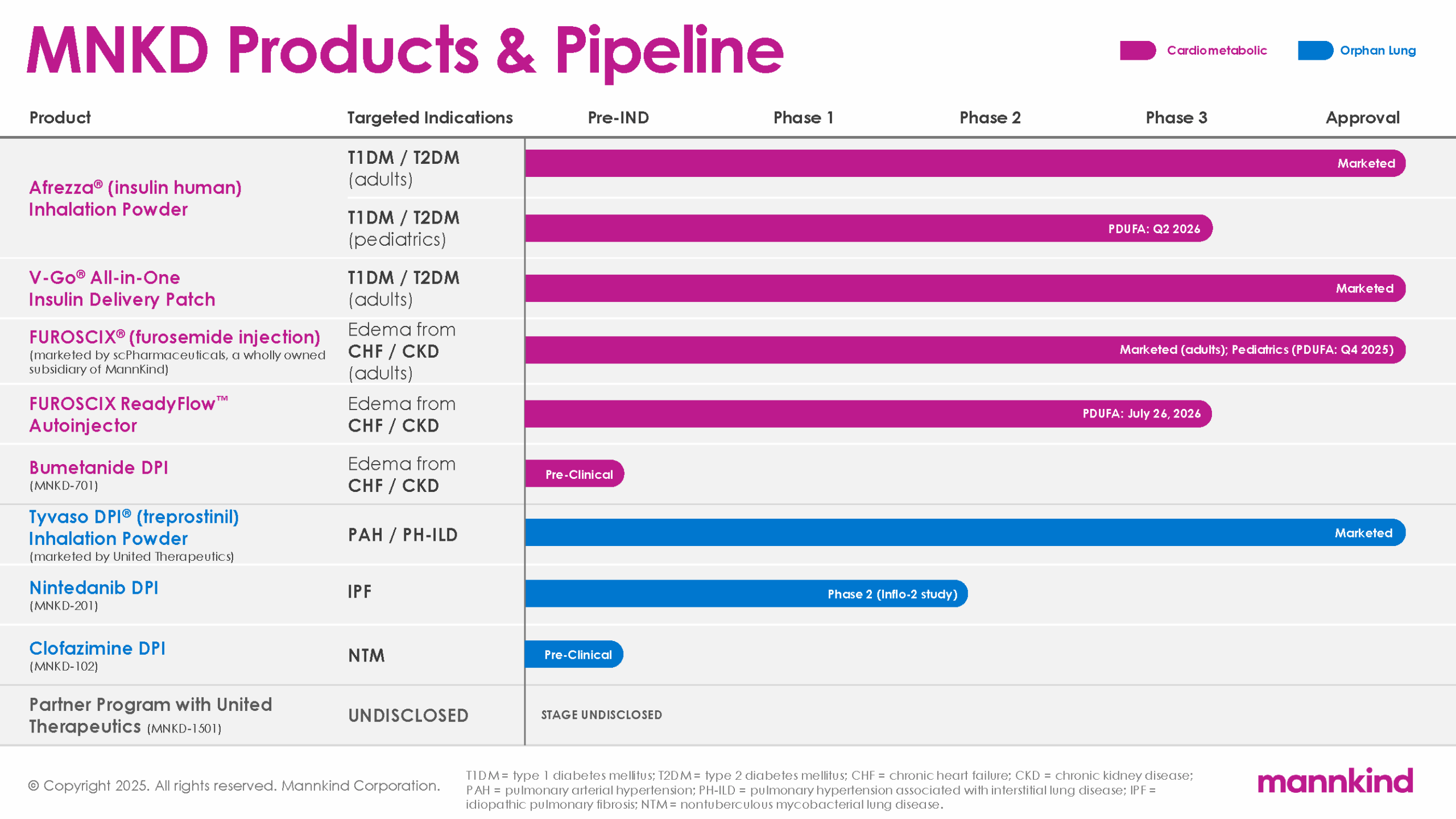Click the magenta Pre-Clinical bar for Bumetanide
Image resolution: width=1456 pixels, height=819 pixels.
[574, 474]
